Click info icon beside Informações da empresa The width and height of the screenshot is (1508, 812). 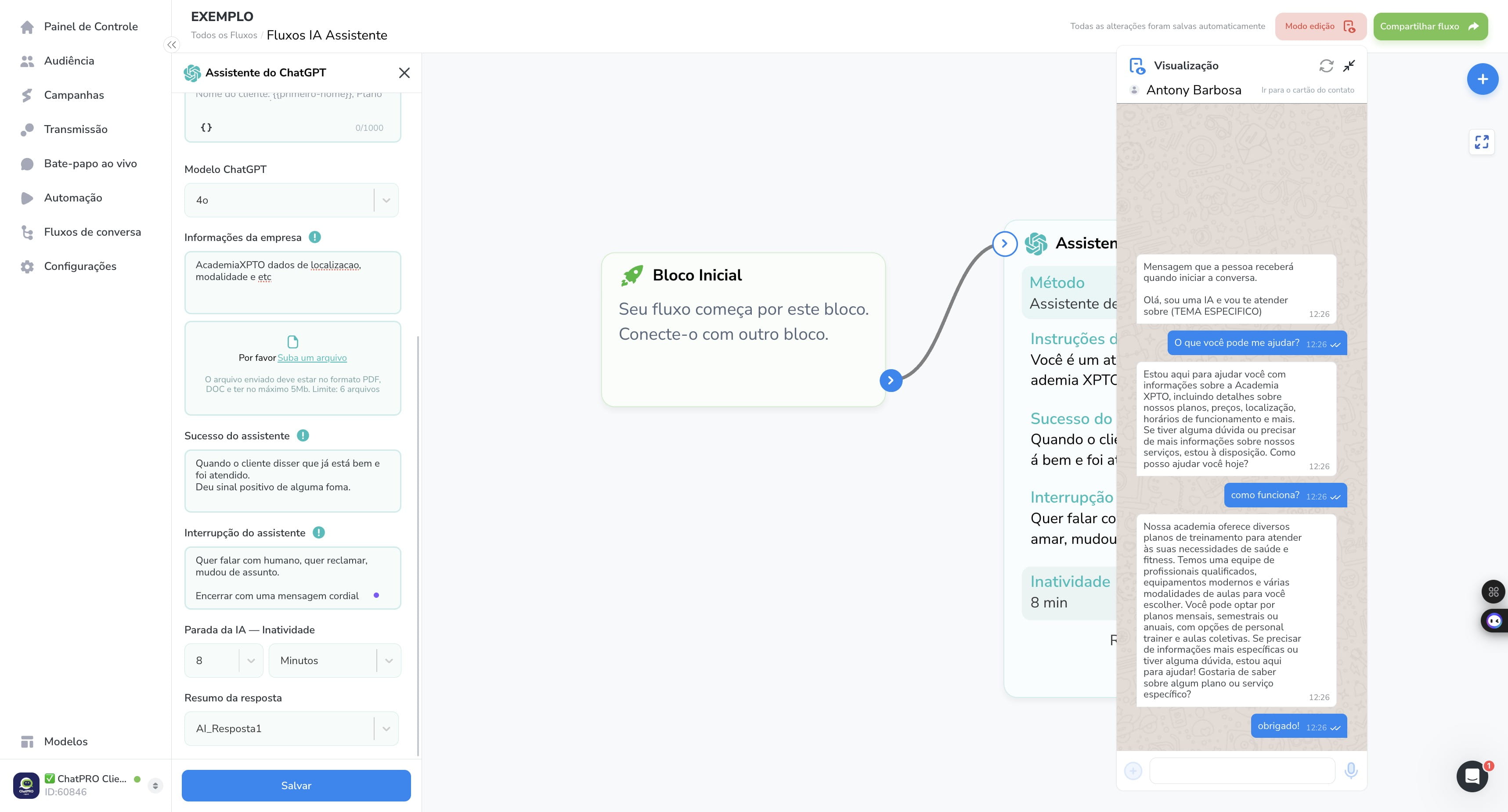point(314,237)
